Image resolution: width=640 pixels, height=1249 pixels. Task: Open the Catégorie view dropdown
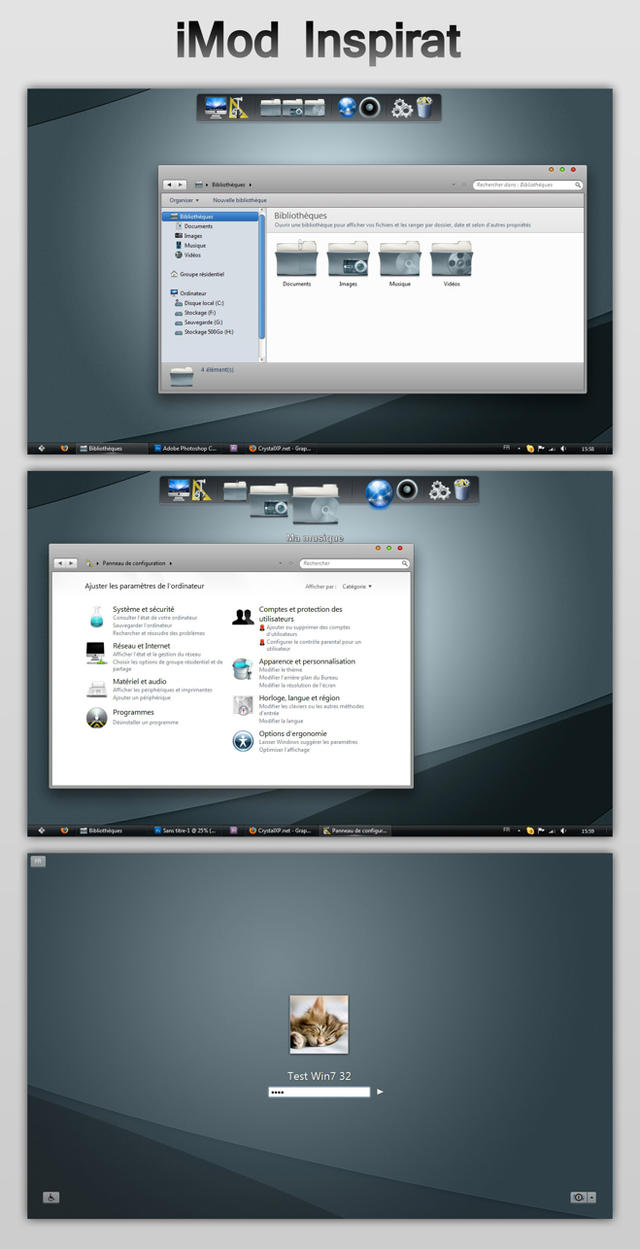pyautogui.click(x=357, y=586)
